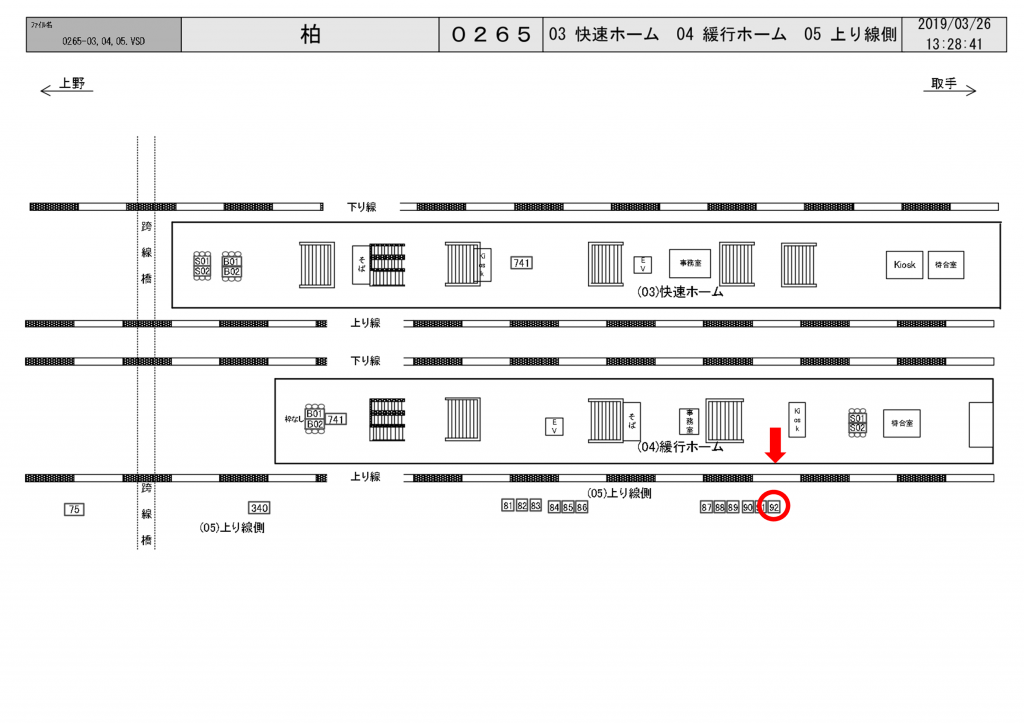Click the 741 box on platform 03
This screenshot has width=1024, height=724.
click(x=521, y=263)
